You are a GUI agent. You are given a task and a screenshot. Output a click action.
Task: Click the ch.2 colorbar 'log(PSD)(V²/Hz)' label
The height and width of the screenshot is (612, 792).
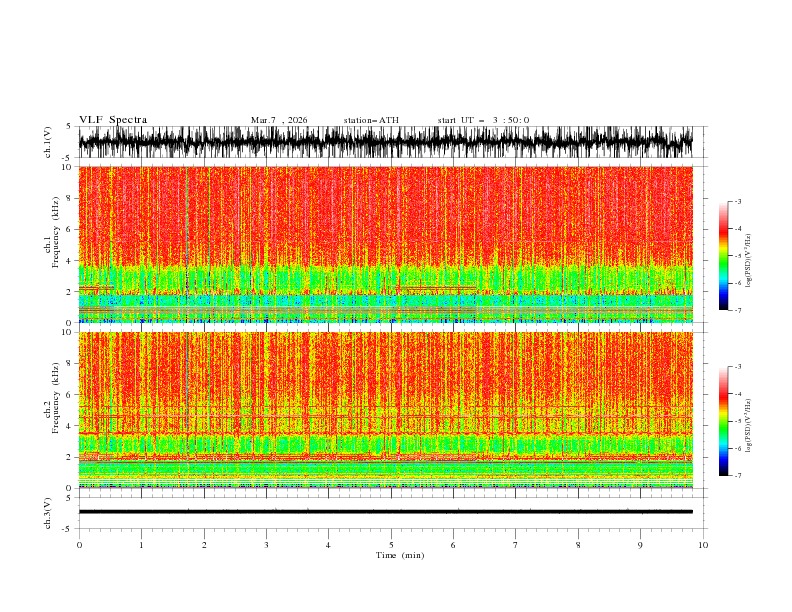[748, 426]
